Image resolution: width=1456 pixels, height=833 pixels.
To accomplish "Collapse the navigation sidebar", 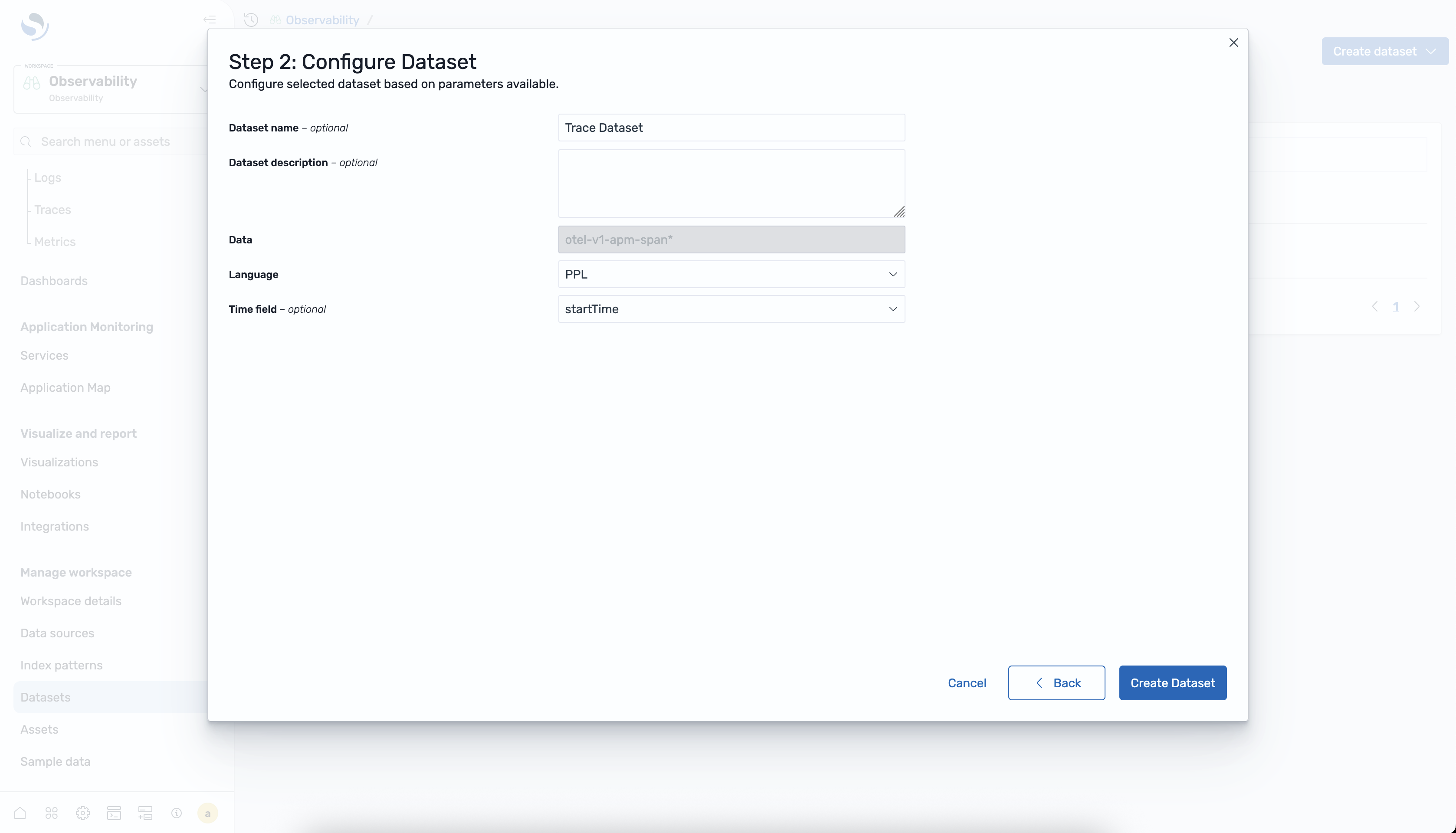I will pyautogui.click(x=210, y=19).
